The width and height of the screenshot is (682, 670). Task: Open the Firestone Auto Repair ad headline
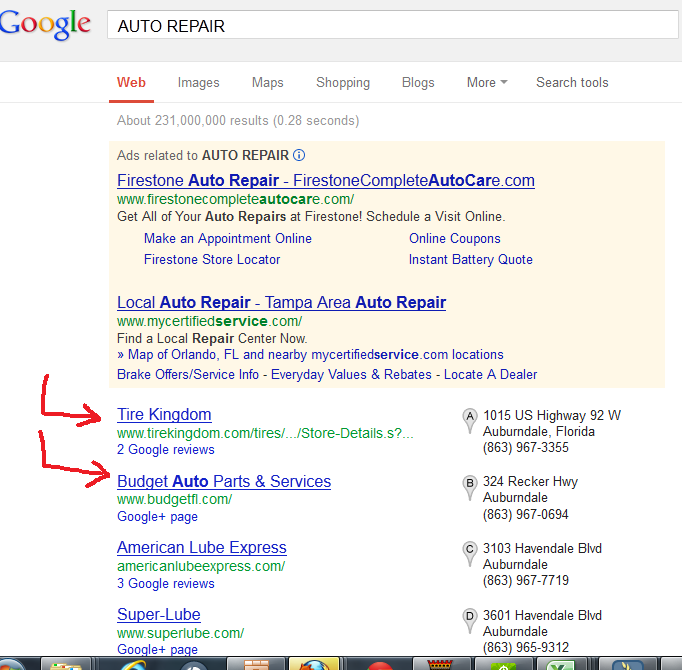(x=326, y=180)
